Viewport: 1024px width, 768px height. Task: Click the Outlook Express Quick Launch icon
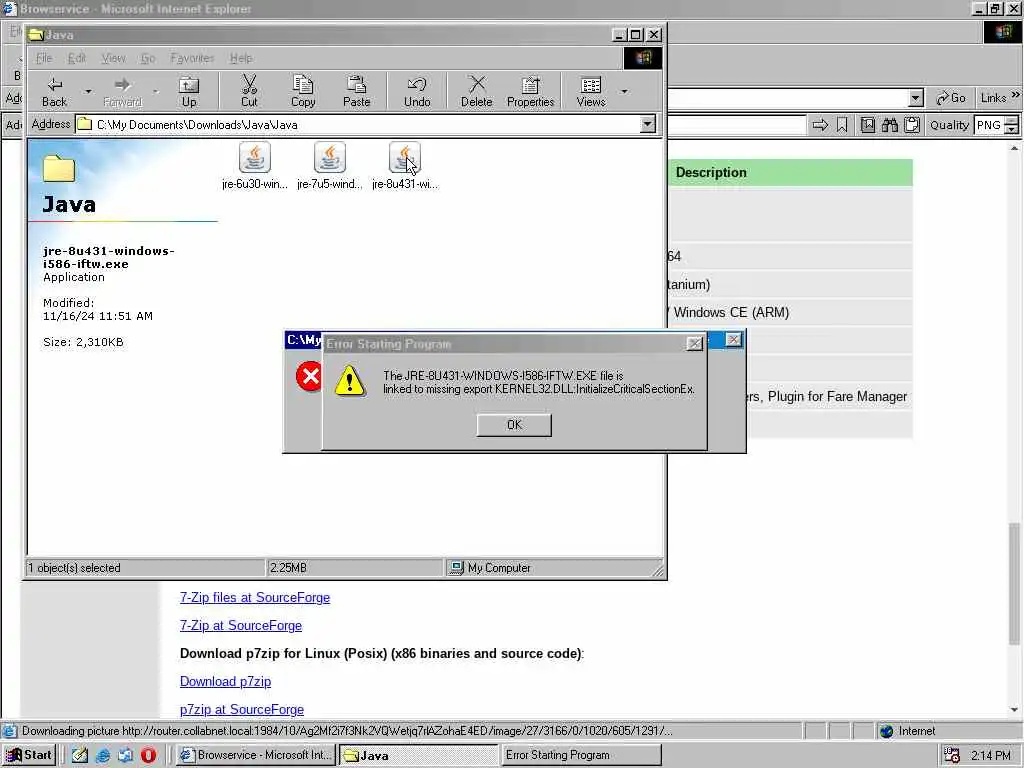pyautogui.click(x=125, y=756)
